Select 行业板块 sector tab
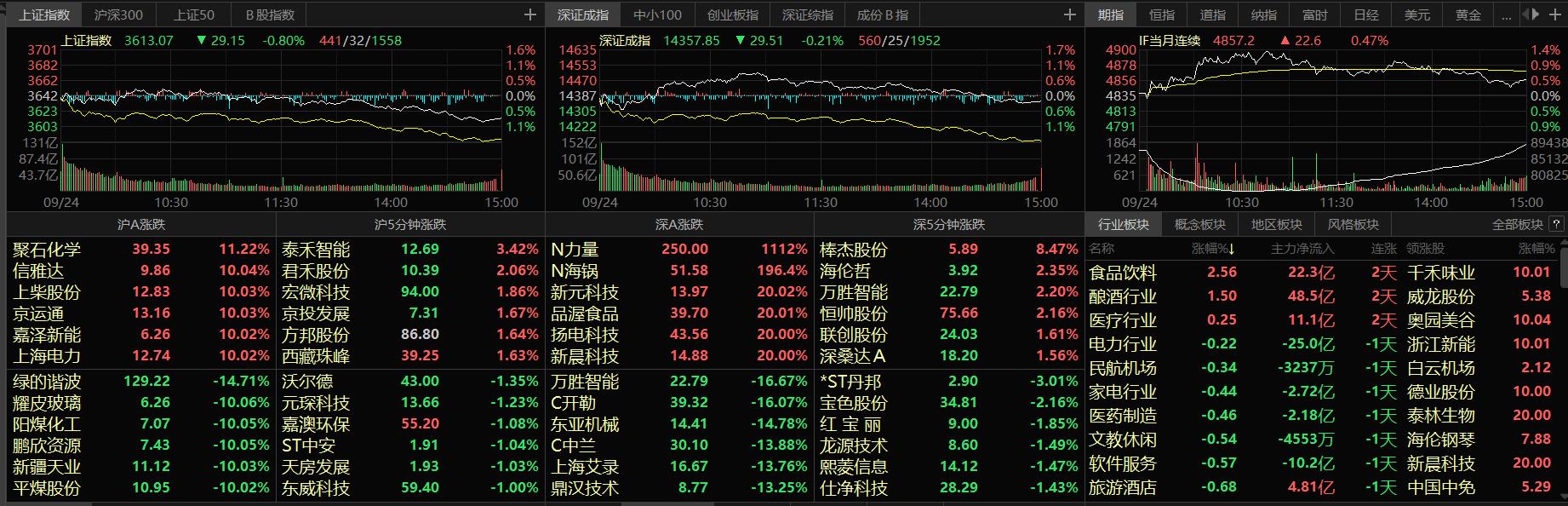Viewport: 1568px width, 506px height. click(1124, 225)
